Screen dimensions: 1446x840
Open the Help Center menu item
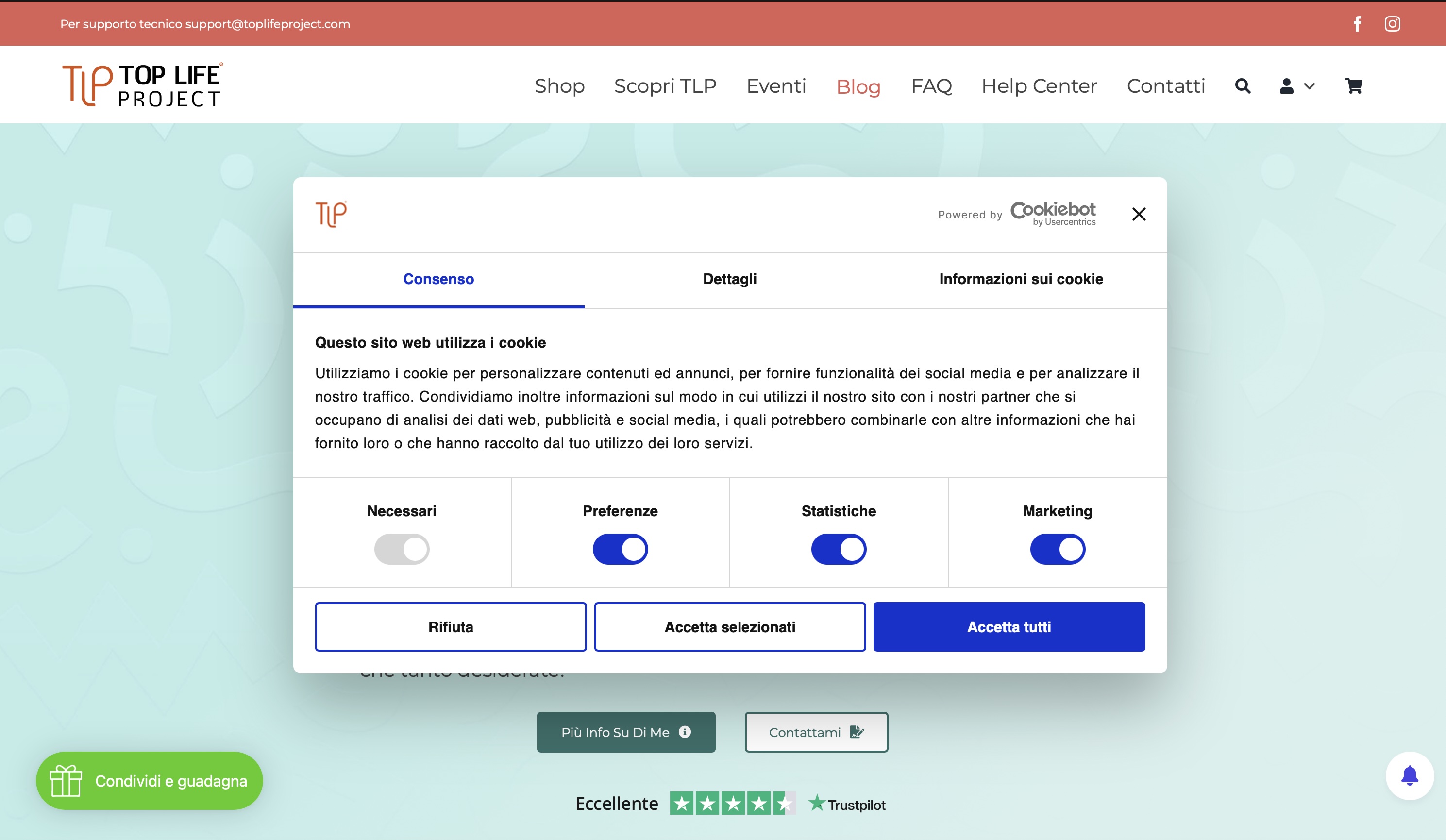click(1039, 86)
